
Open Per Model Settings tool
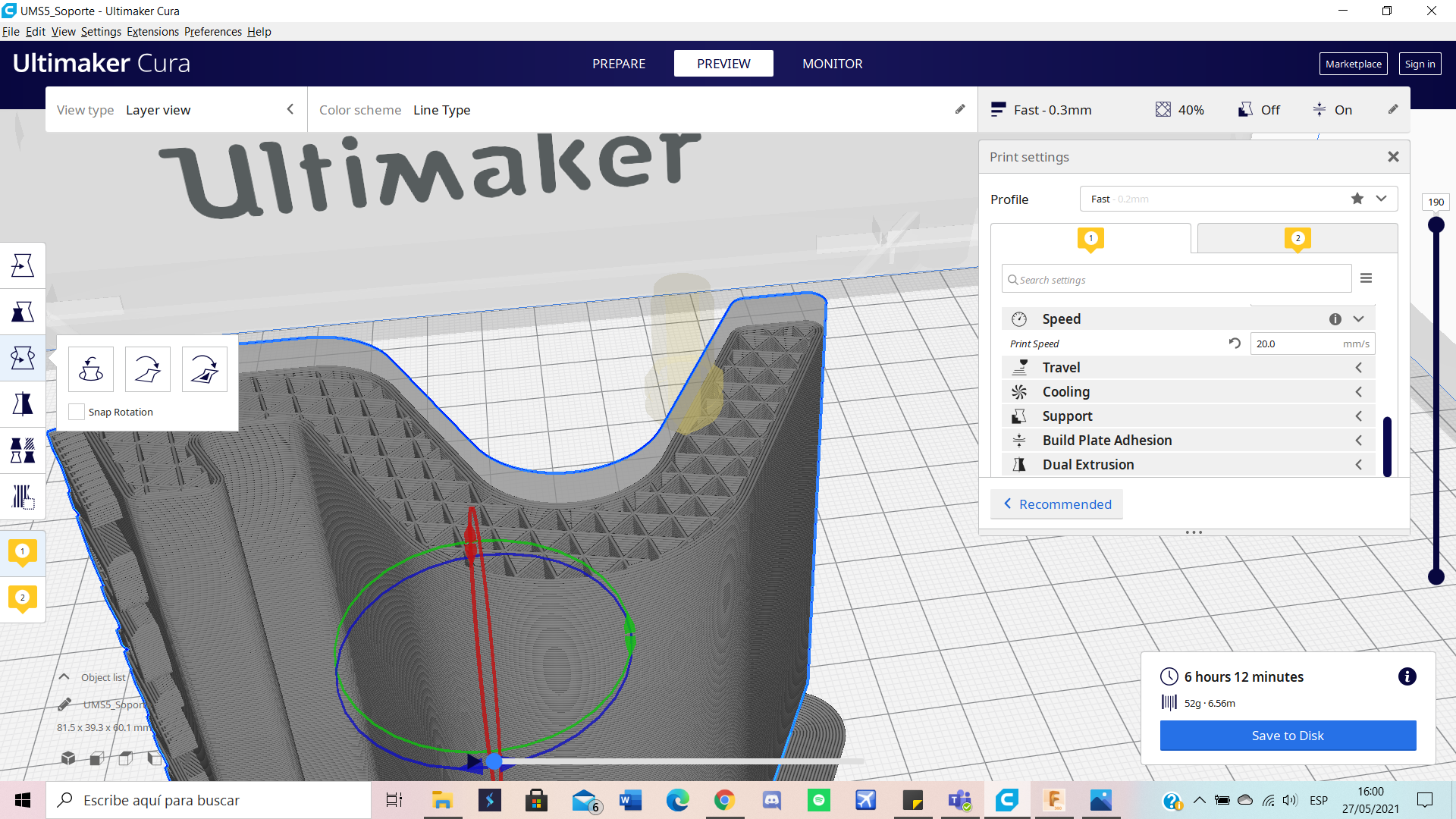tap(23, 450)
